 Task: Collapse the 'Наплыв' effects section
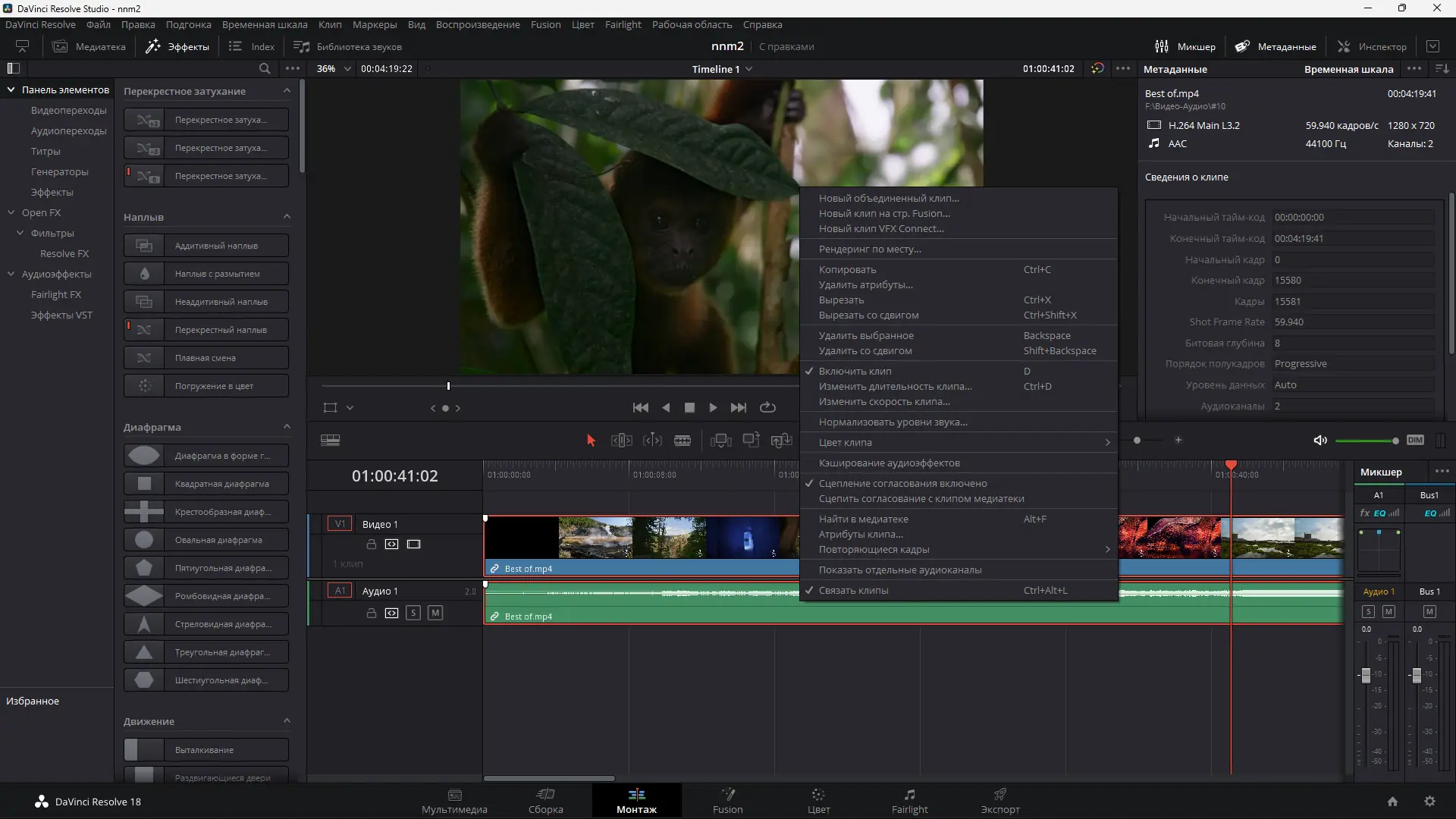tap(287, 217)
